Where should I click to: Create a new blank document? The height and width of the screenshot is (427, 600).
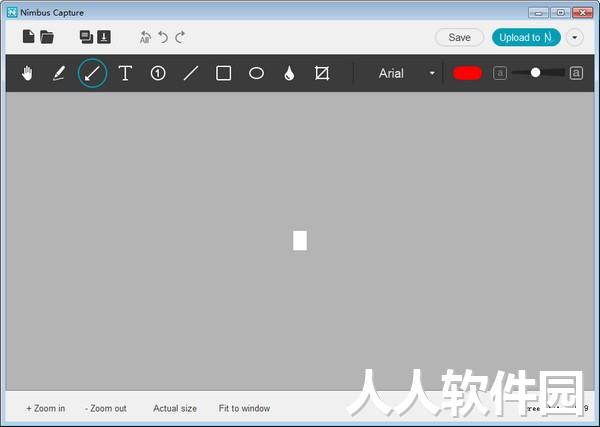[x=28, y=36]
